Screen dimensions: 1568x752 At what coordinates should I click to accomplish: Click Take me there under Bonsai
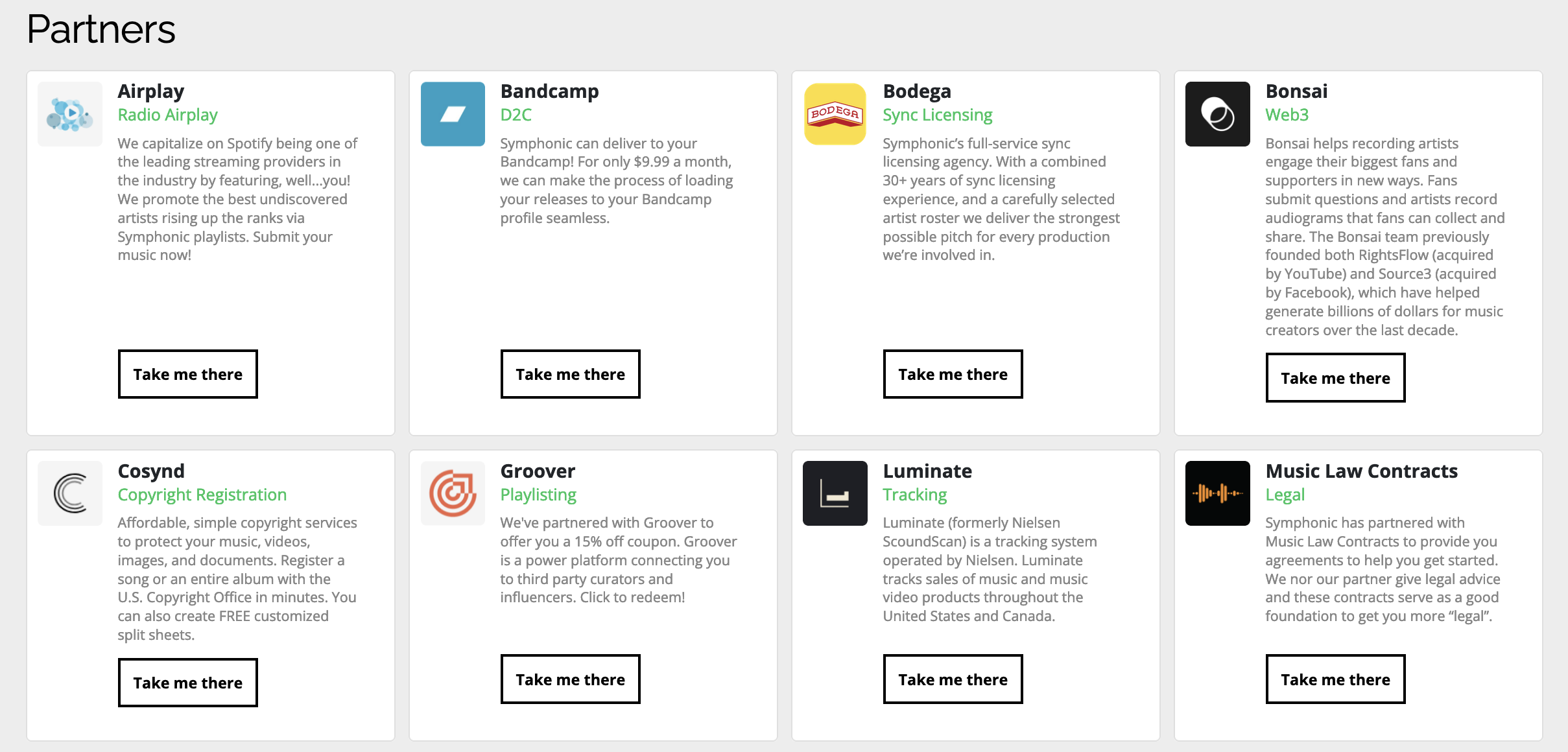(1336, 378)
